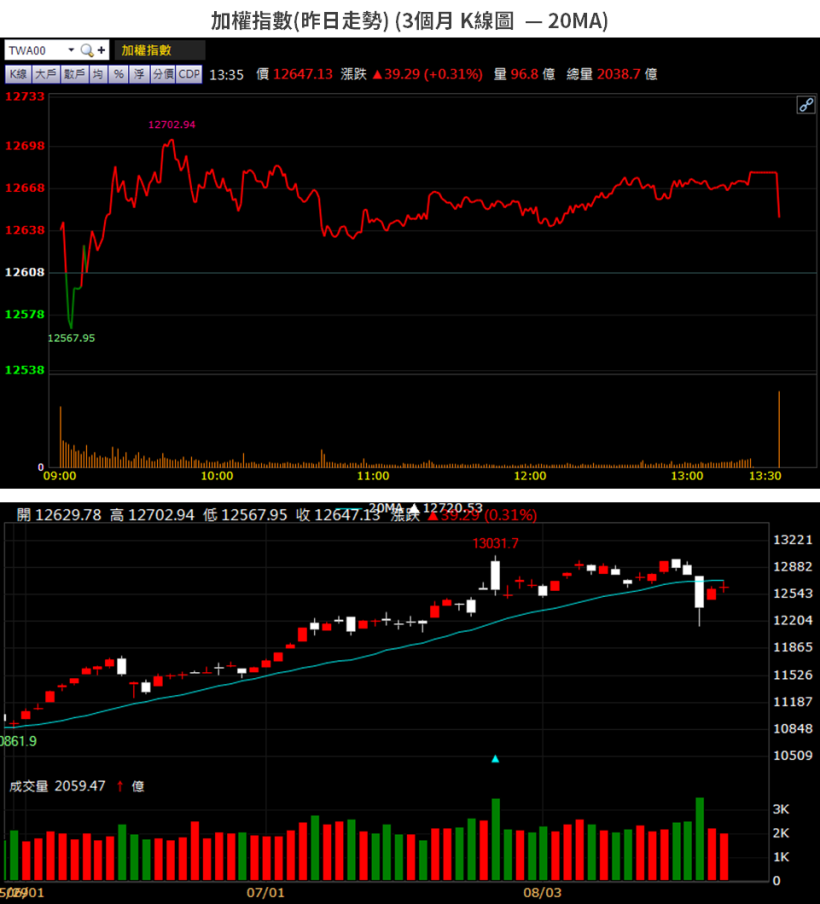The image size is (820, 904).
Task: Click the 07/01 date label on the daily chart
Action: (x=265, y=893)
